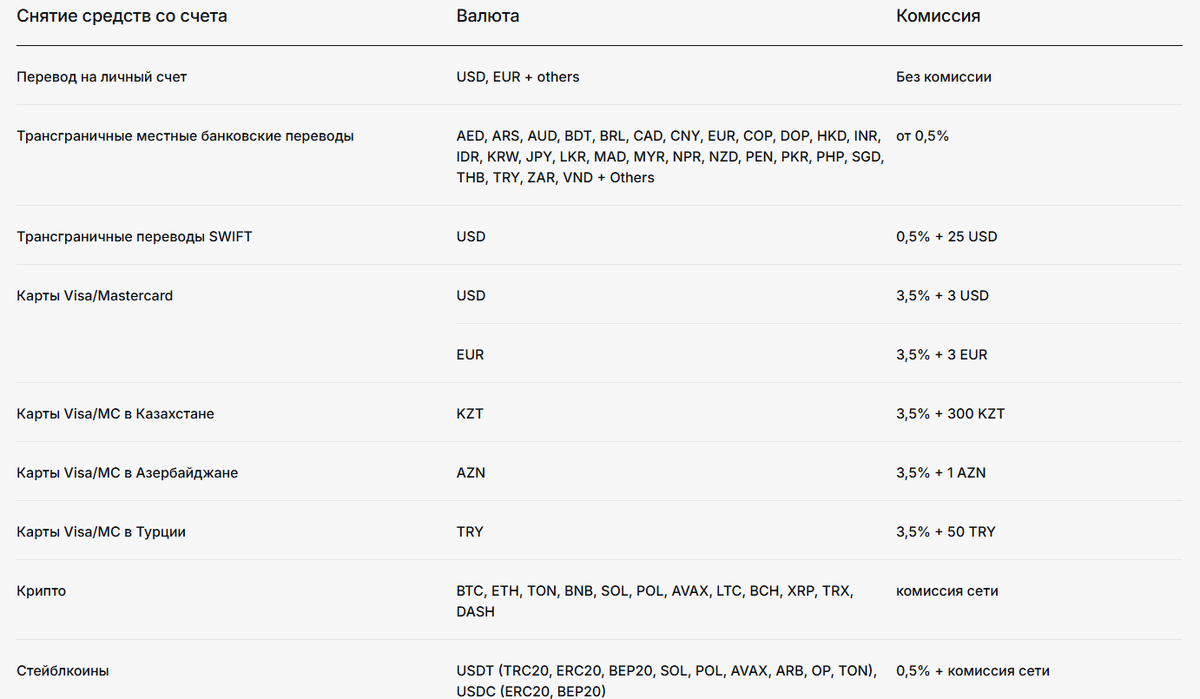Click 'Трансграничные местные банковские переводы' row label

[x=185, y=136]
